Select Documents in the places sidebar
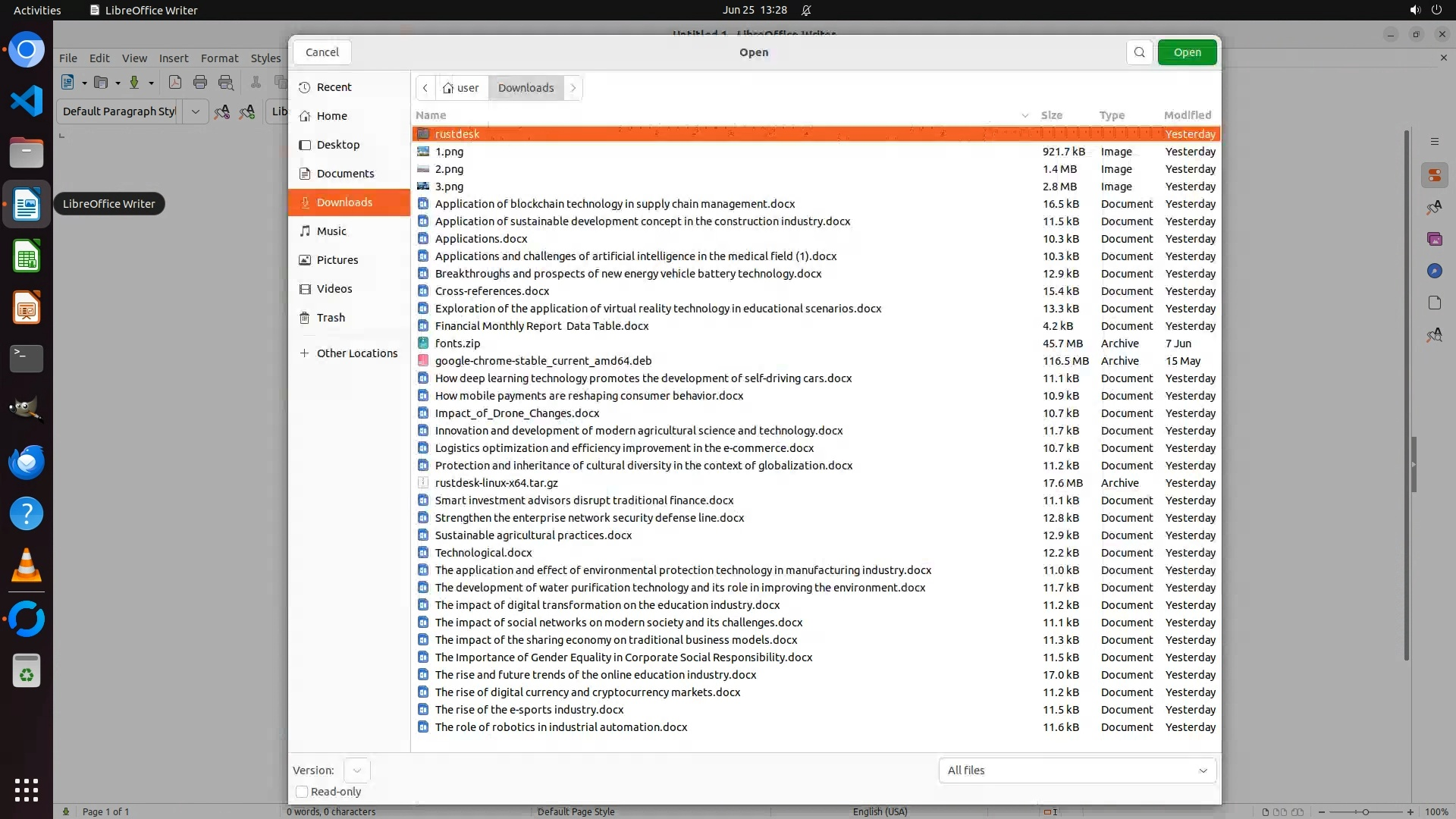This screenshot has height=819, width=1456. click(x=345, y=174)
